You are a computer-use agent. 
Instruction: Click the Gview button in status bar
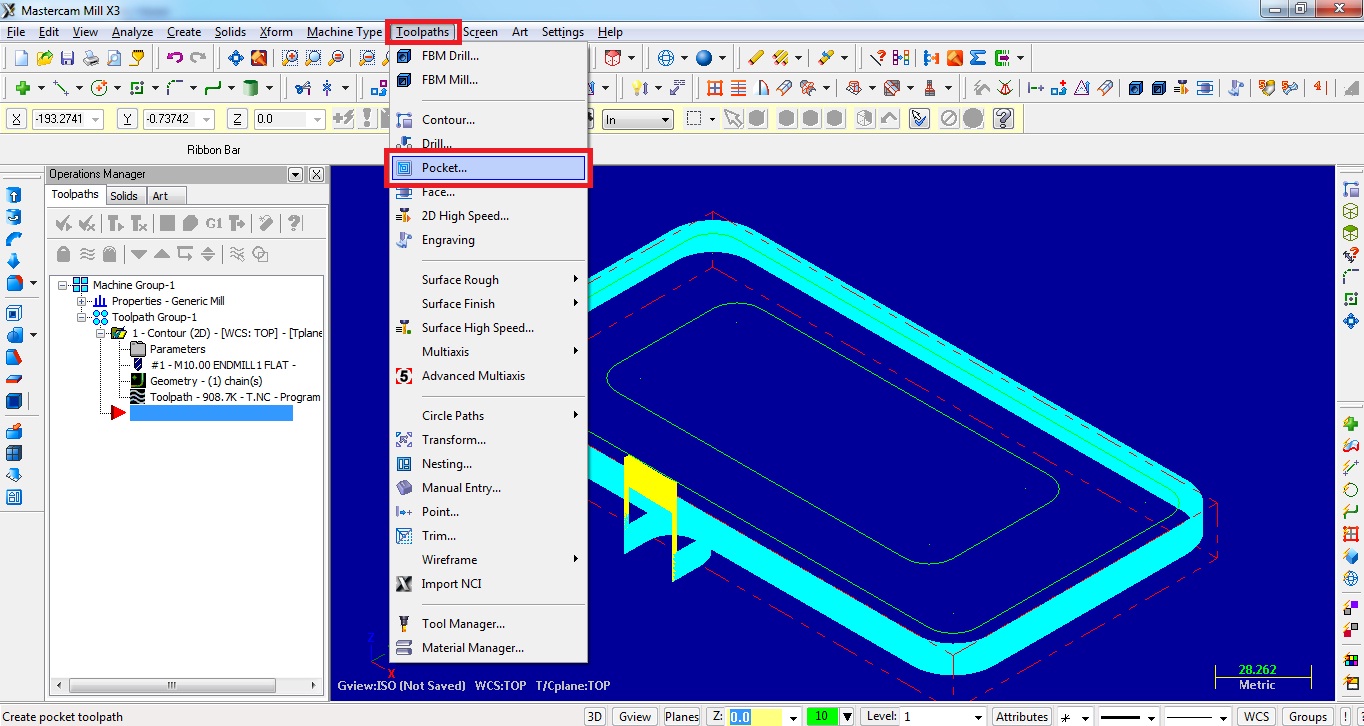click(x=635, y=716)
